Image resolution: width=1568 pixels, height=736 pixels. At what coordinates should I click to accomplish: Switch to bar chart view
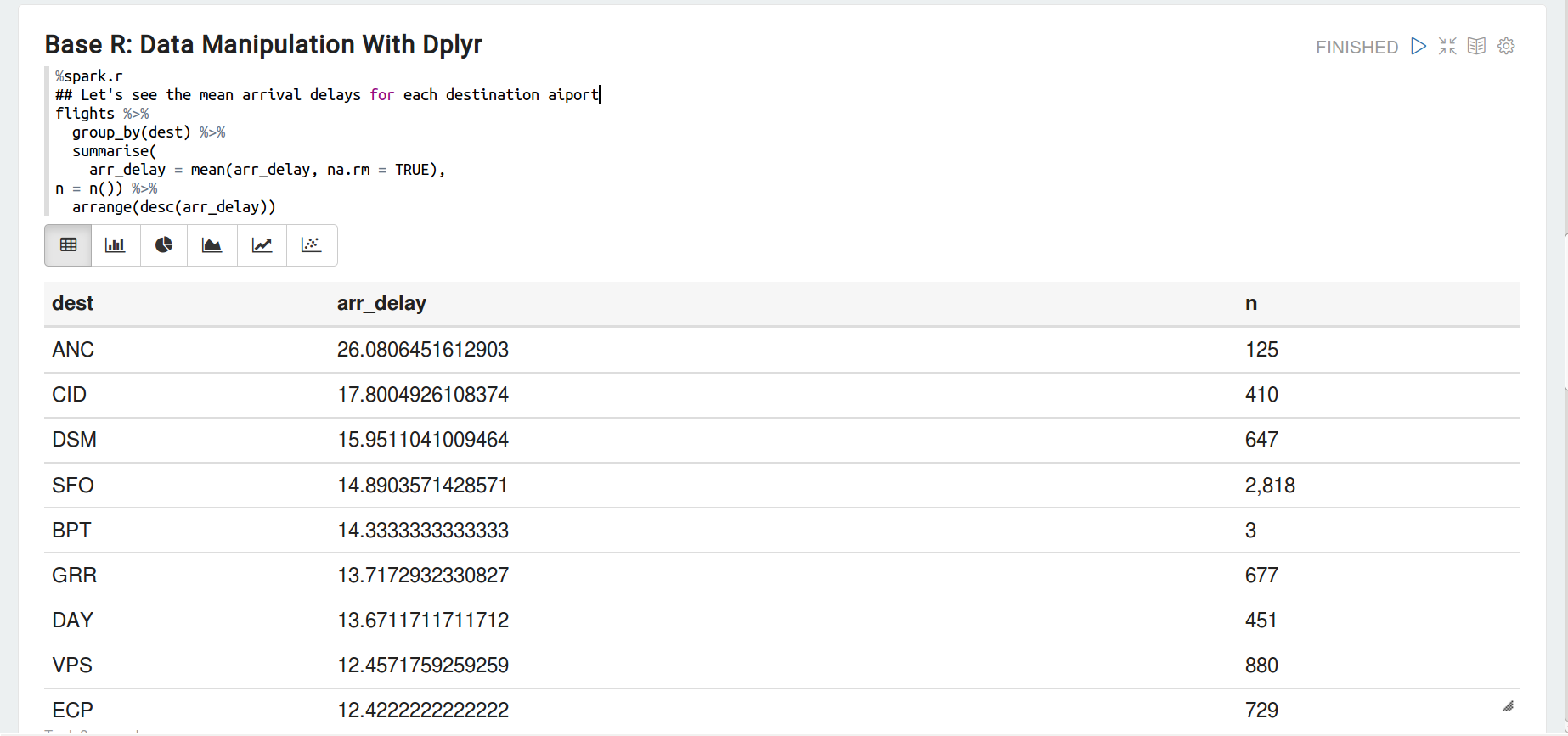pyautogui.click(x=116, y=245)
